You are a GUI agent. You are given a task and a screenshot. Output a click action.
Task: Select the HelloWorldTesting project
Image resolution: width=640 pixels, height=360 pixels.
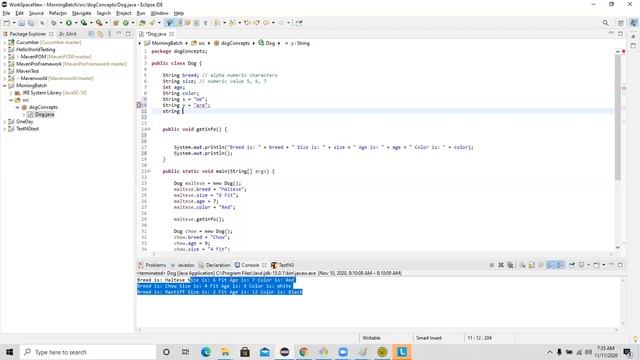click(x=36, y=49)
